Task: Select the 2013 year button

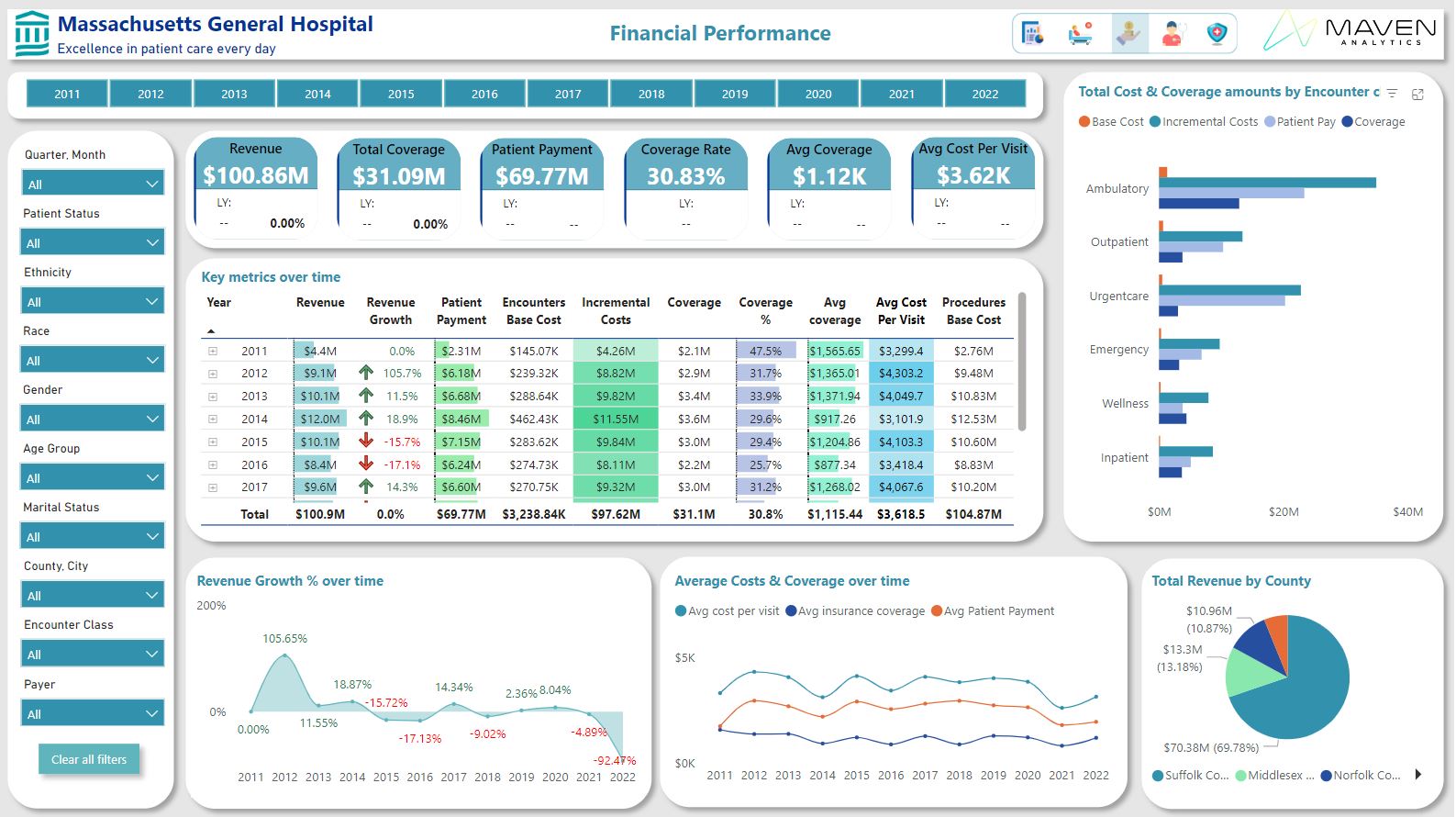Action: coord(234,94)
